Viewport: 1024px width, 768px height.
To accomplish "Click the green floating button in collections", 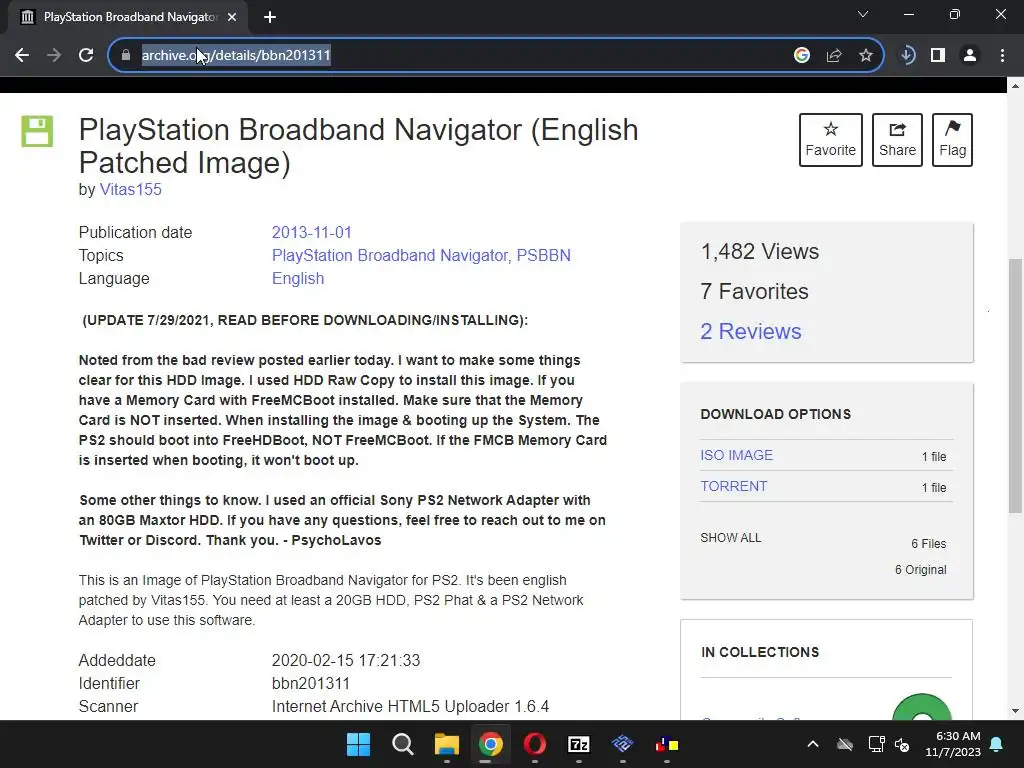I will point(921,708).
